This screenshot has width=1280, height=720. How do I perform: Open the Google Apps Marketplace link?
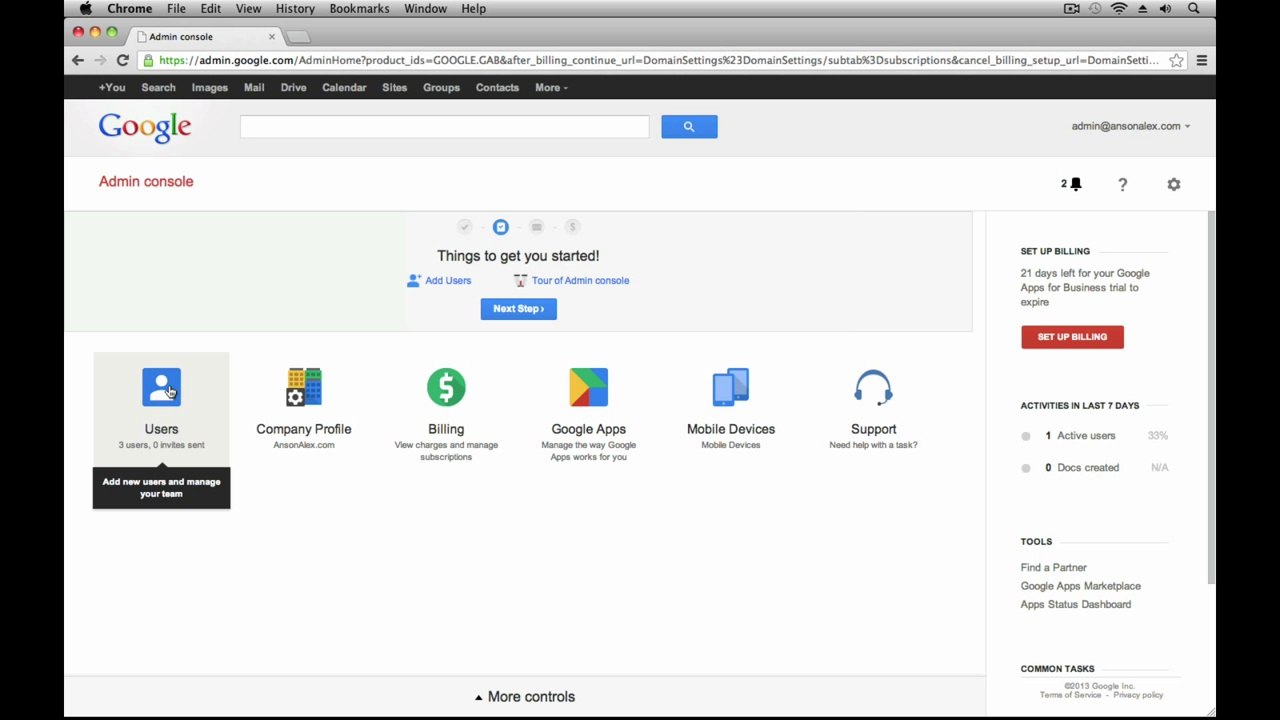(1080, 586)
